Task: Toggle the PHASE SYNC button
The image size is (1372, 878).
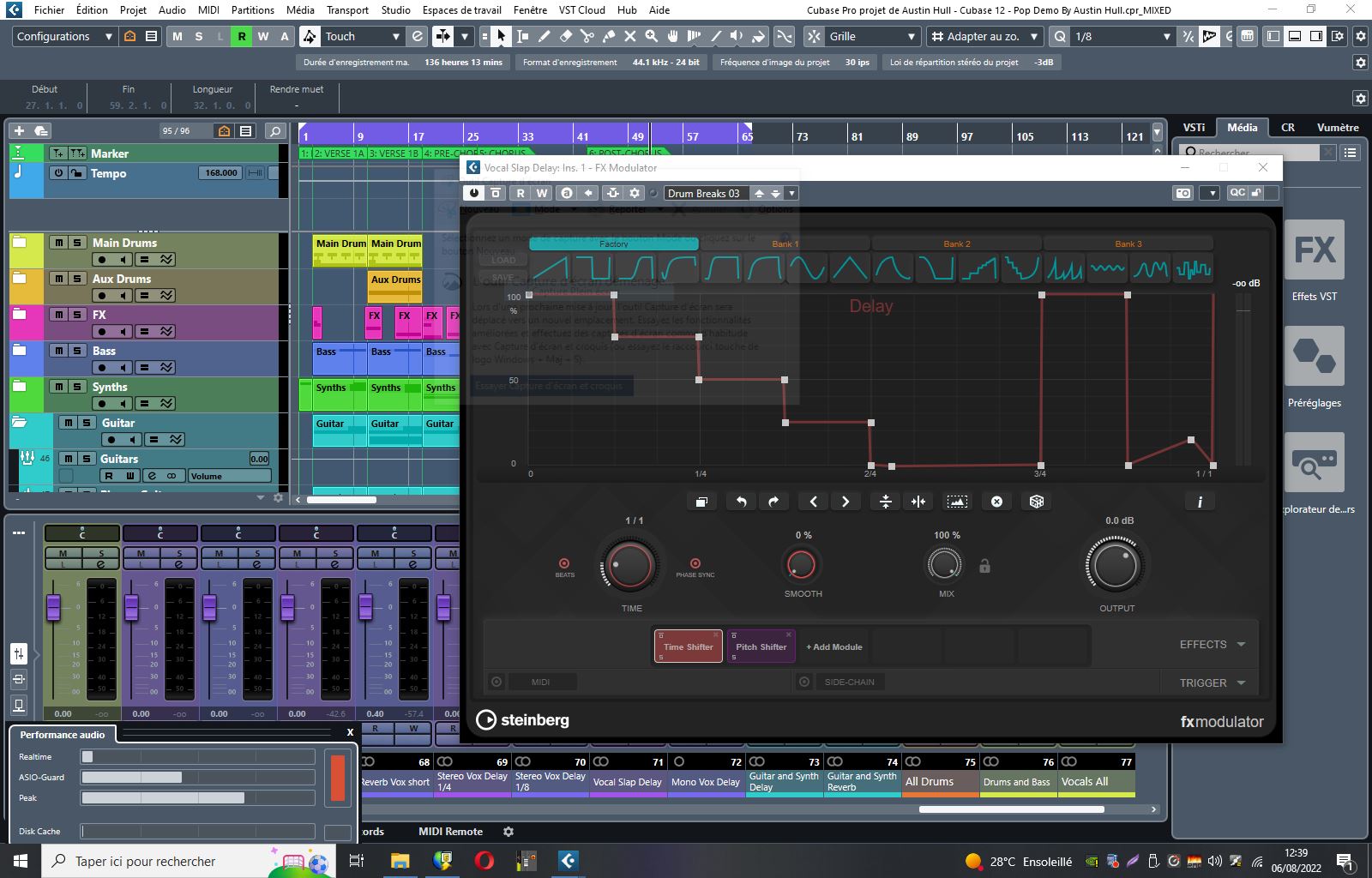Action: pyautogui.click(x=695, y=563)
